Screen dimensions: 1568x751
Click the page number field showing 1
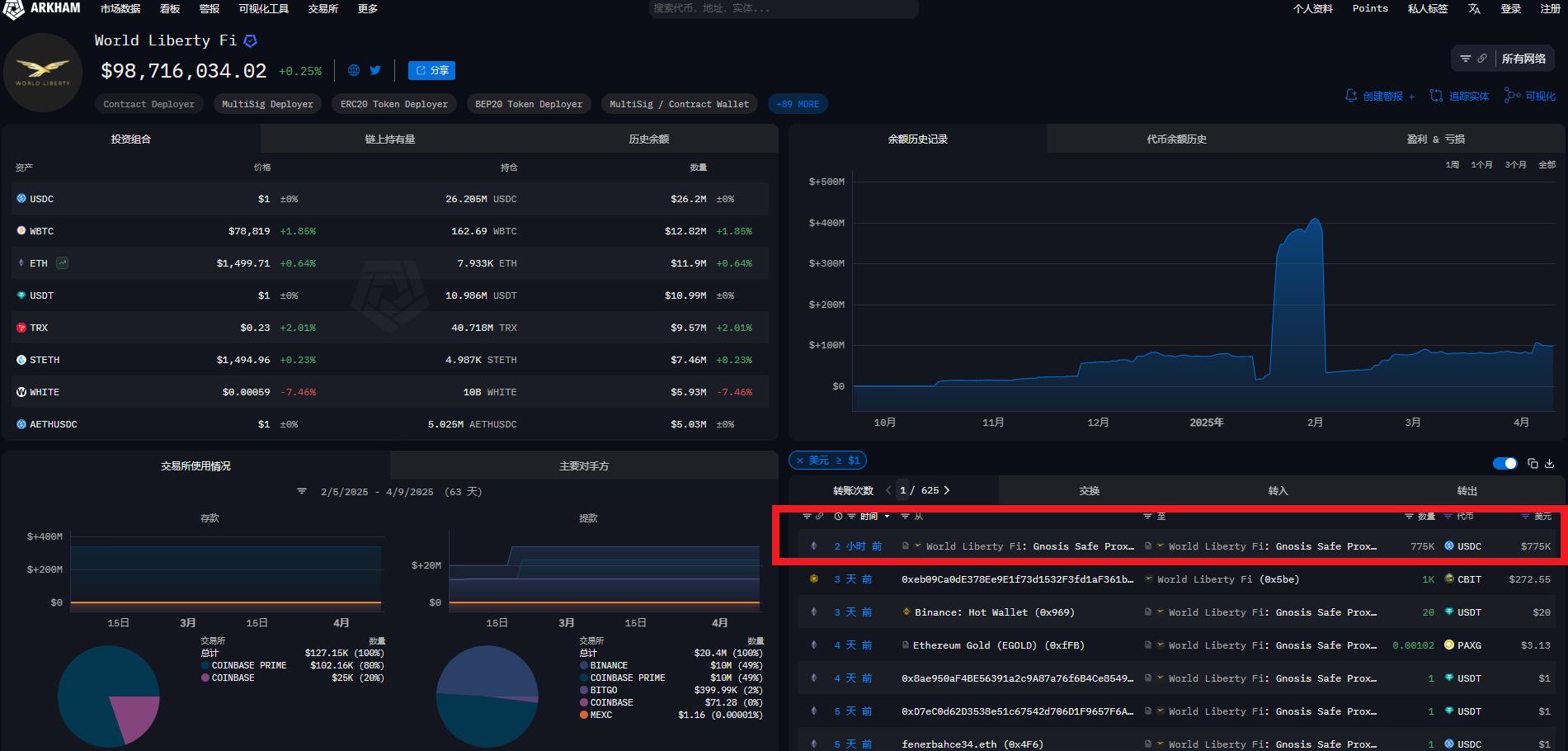pyautogui.click(x=903, y=490)
